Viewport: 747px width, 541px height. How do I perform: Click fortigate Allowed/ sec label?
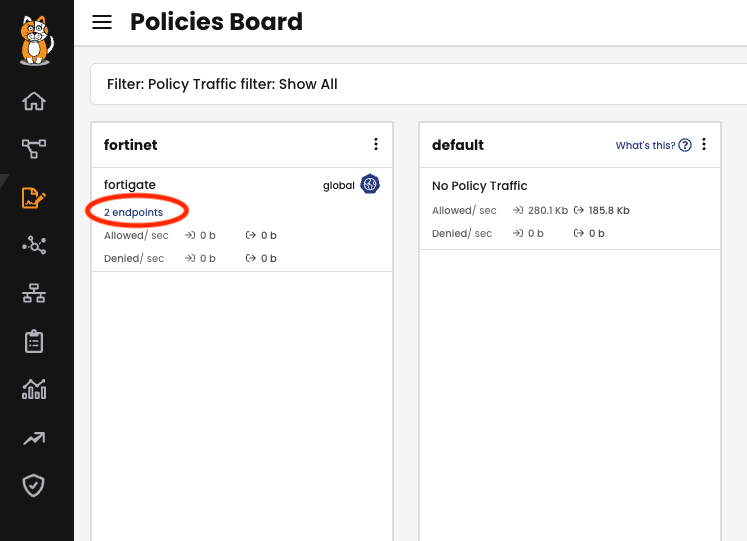(136, 235)
